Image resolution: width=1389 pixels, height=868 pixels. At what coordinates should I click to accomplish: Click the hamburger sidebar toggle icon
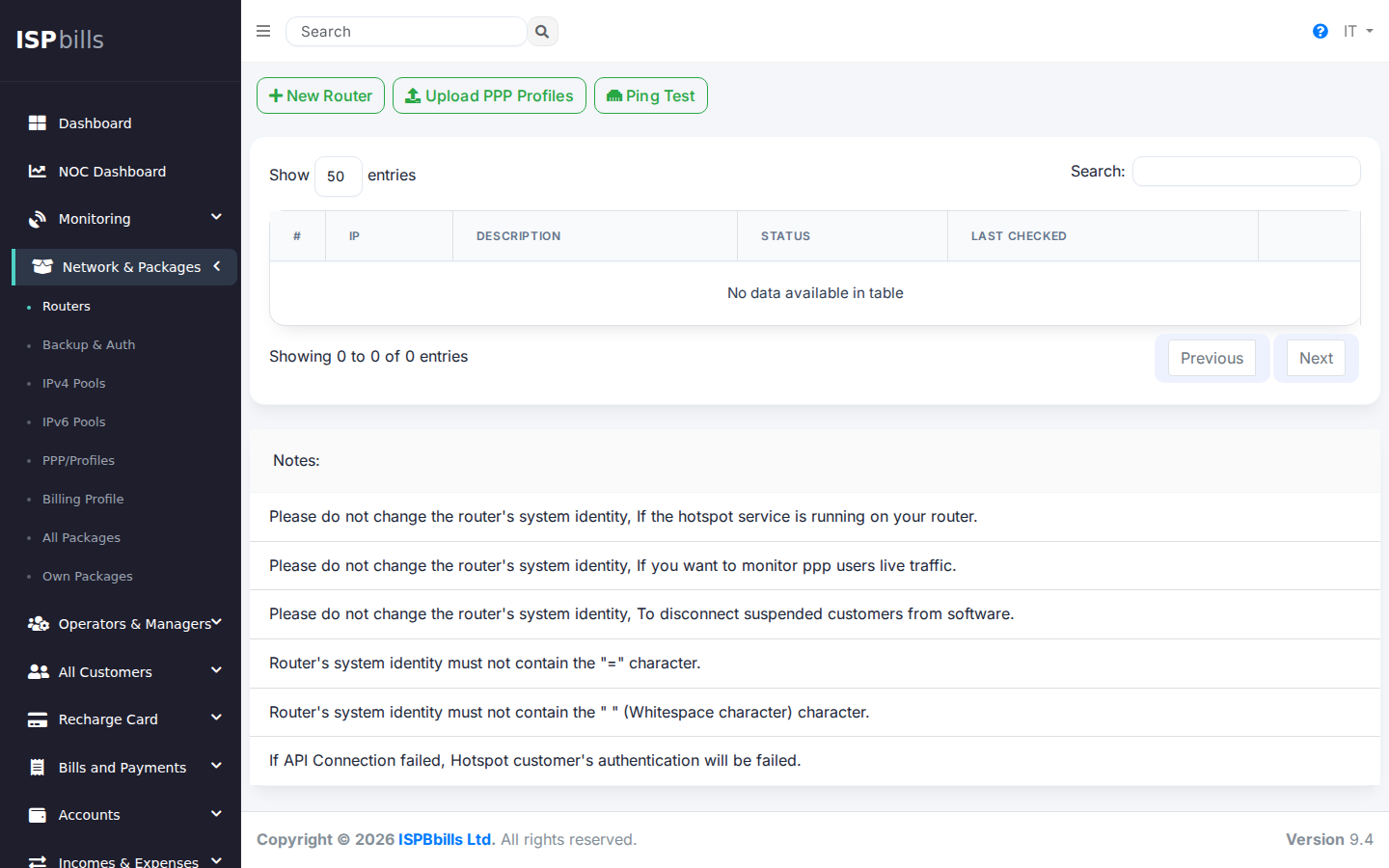coord(262,31)
